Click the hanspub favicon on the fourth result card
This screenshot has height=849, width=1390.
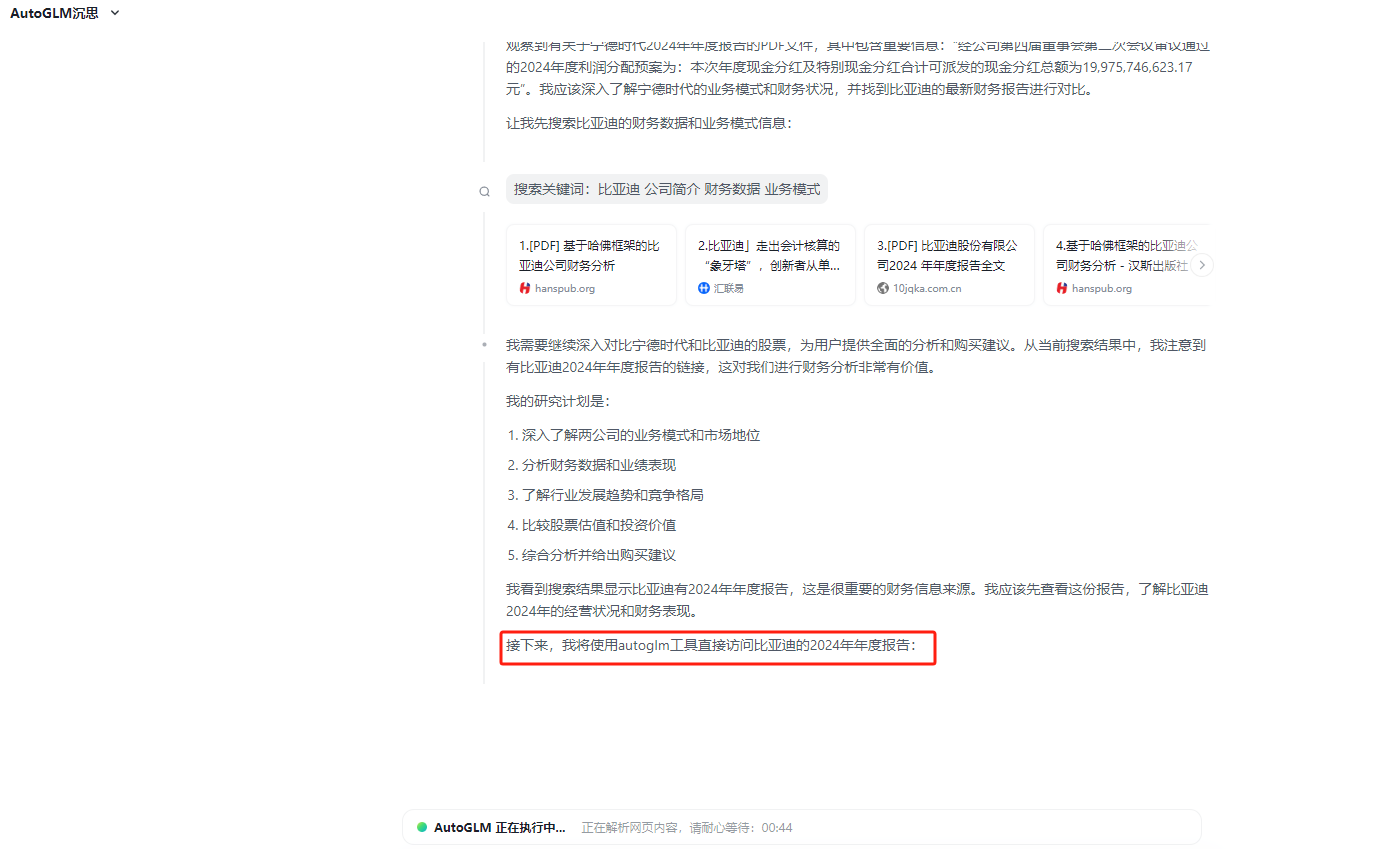tap(1062, 288)
